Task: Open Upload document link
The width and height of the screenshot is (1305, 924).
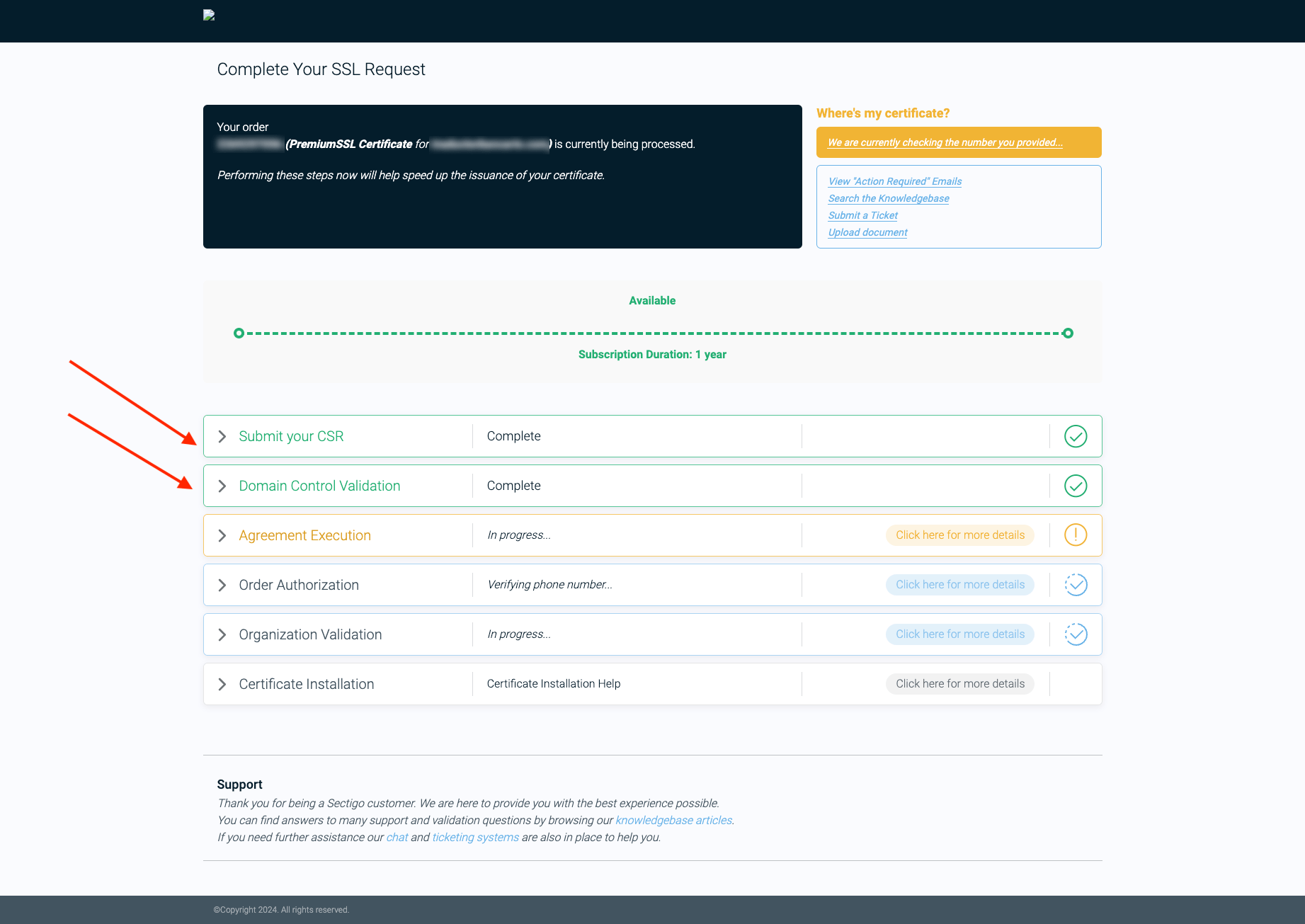Action: pyautogui.click(x=867, y=232)
